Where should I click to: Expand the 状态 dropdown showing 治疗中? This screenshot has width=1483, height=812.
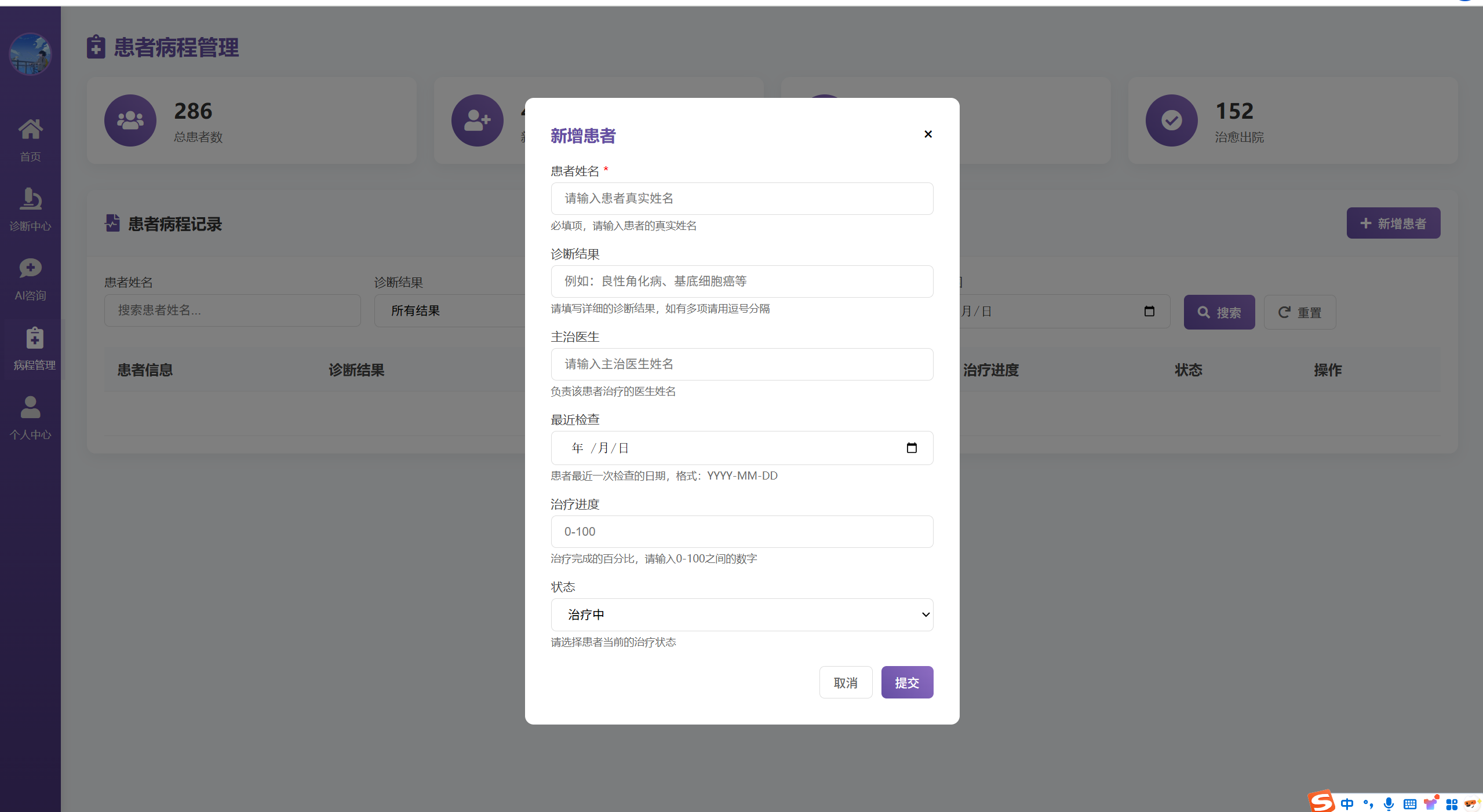(742, 615)
